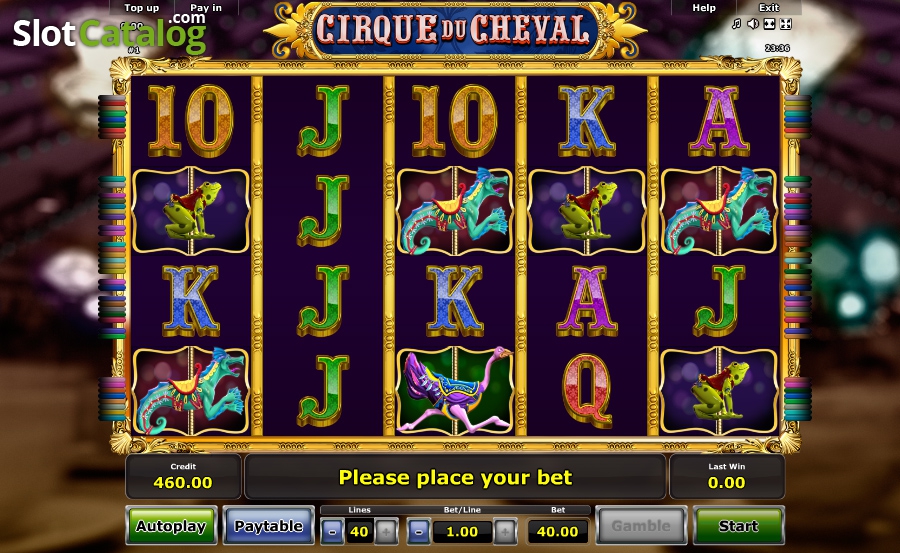Mute the sound speaker icon
This screenshot has height=553, width=900.
point(753,24)
